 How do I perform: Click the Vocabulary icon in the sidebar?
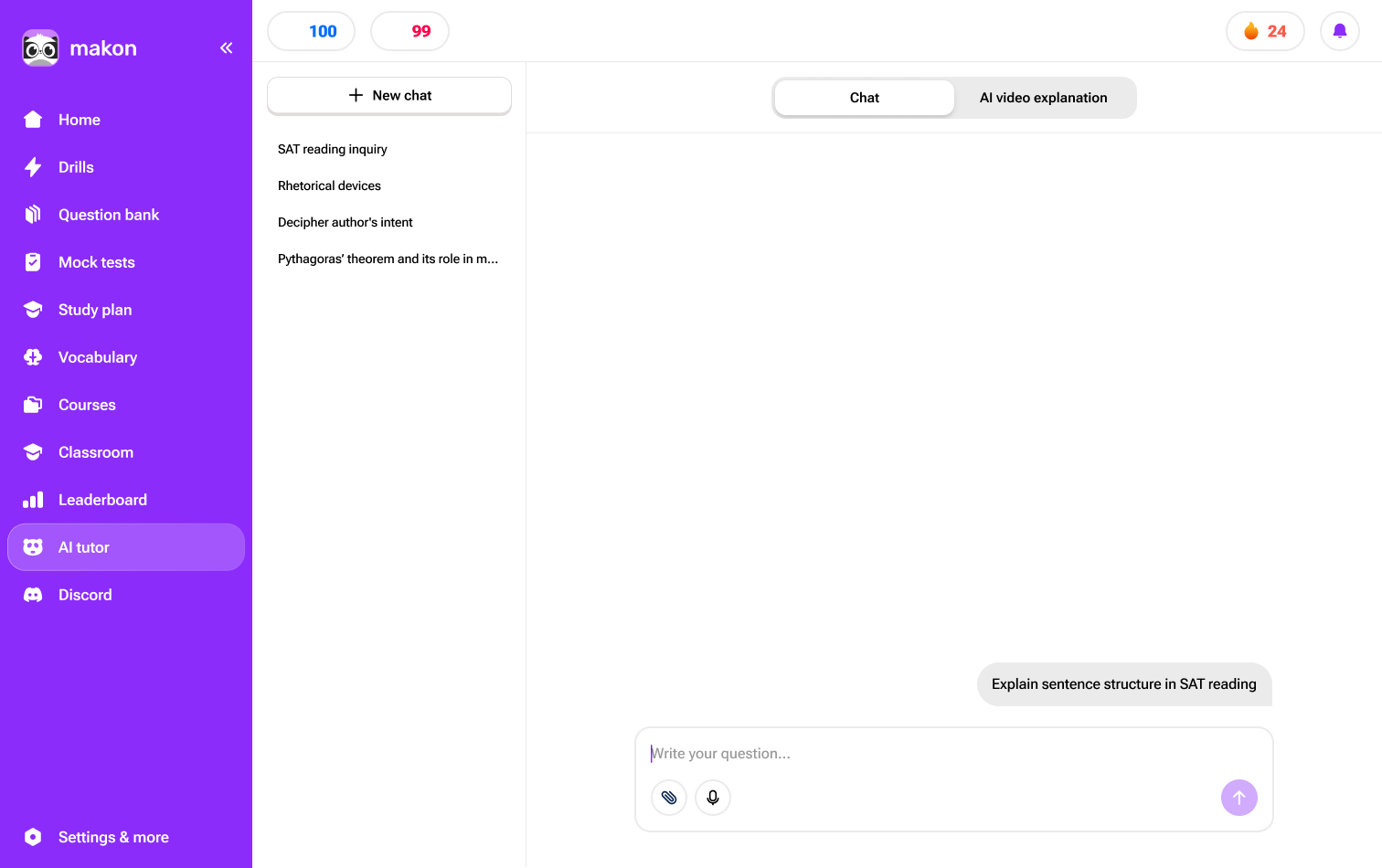[x=33, y=356]
